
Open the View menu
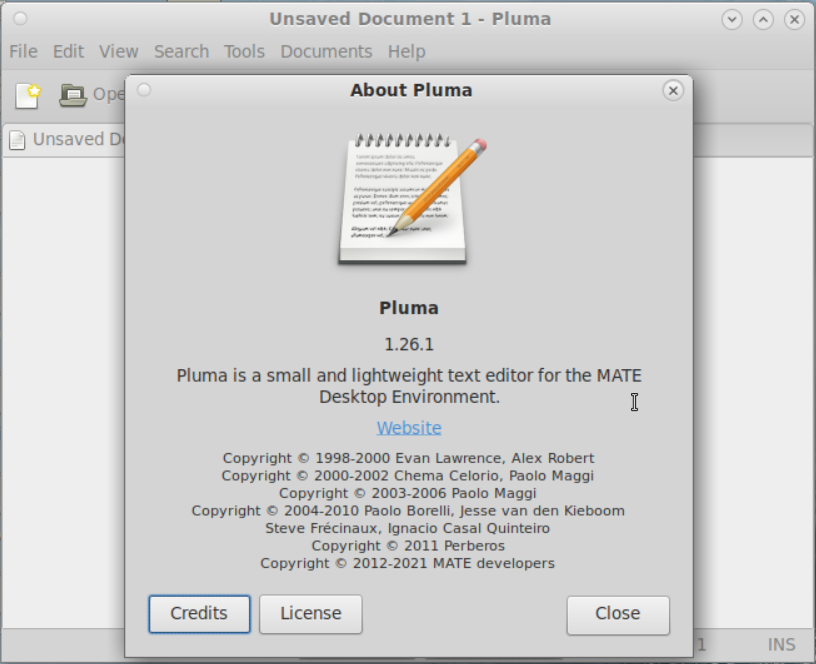119,51
